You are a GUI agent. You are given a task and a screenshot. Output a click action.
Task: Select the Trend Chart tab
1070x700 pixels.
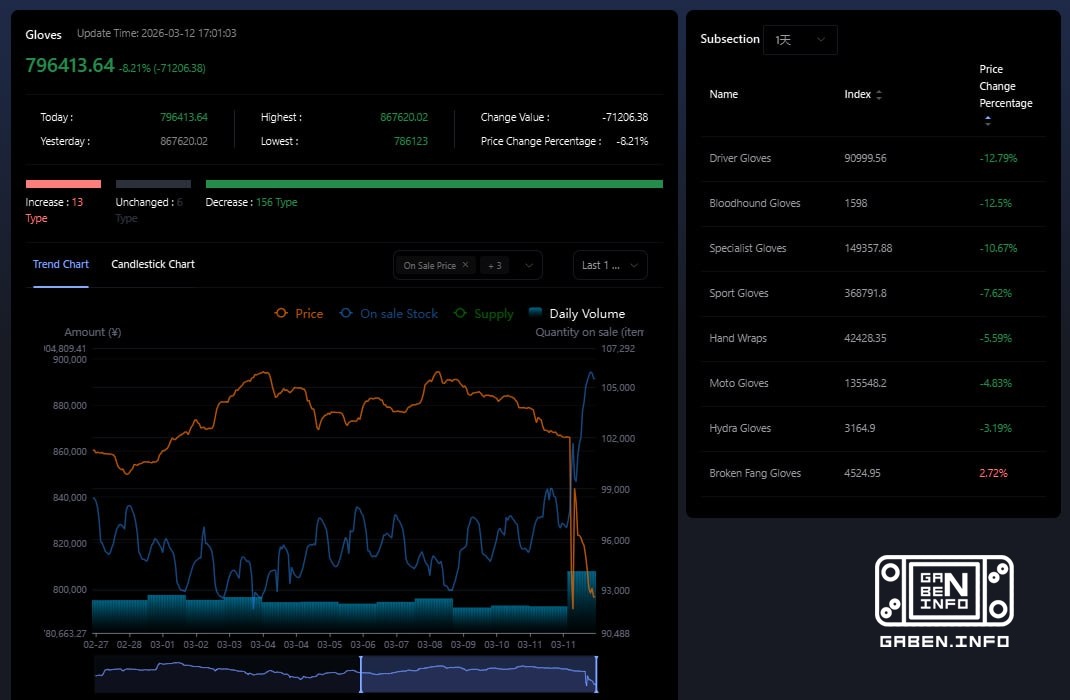click(x=61, y=264)
